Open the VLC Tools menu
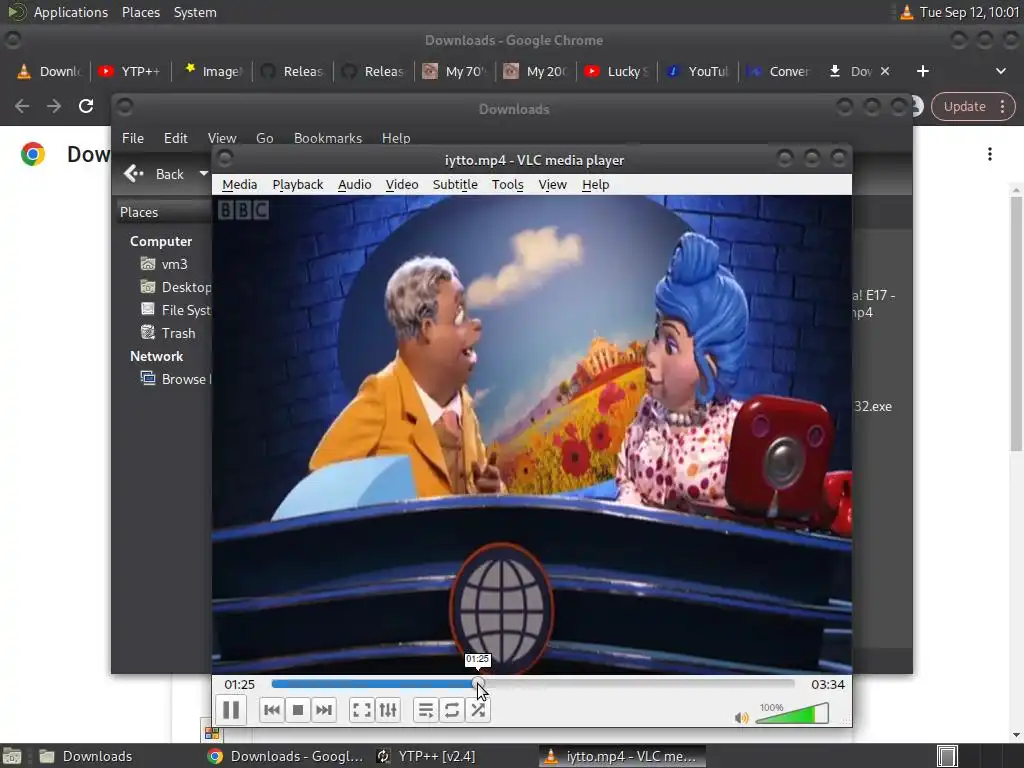Image resolution: width=1024 pixels, height=768 pixels. 507,185
